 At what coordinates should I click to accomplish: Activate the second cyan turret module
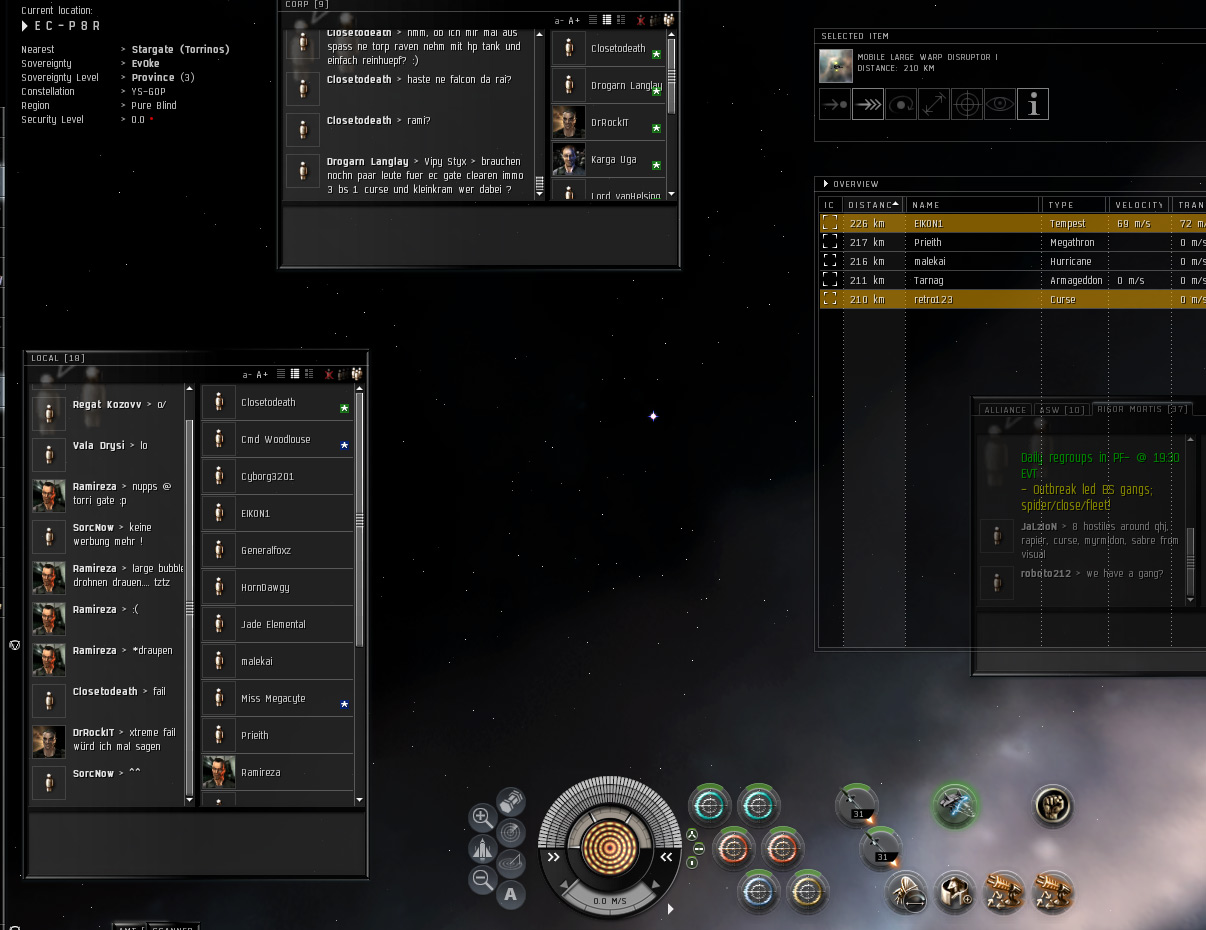point(759,805)
